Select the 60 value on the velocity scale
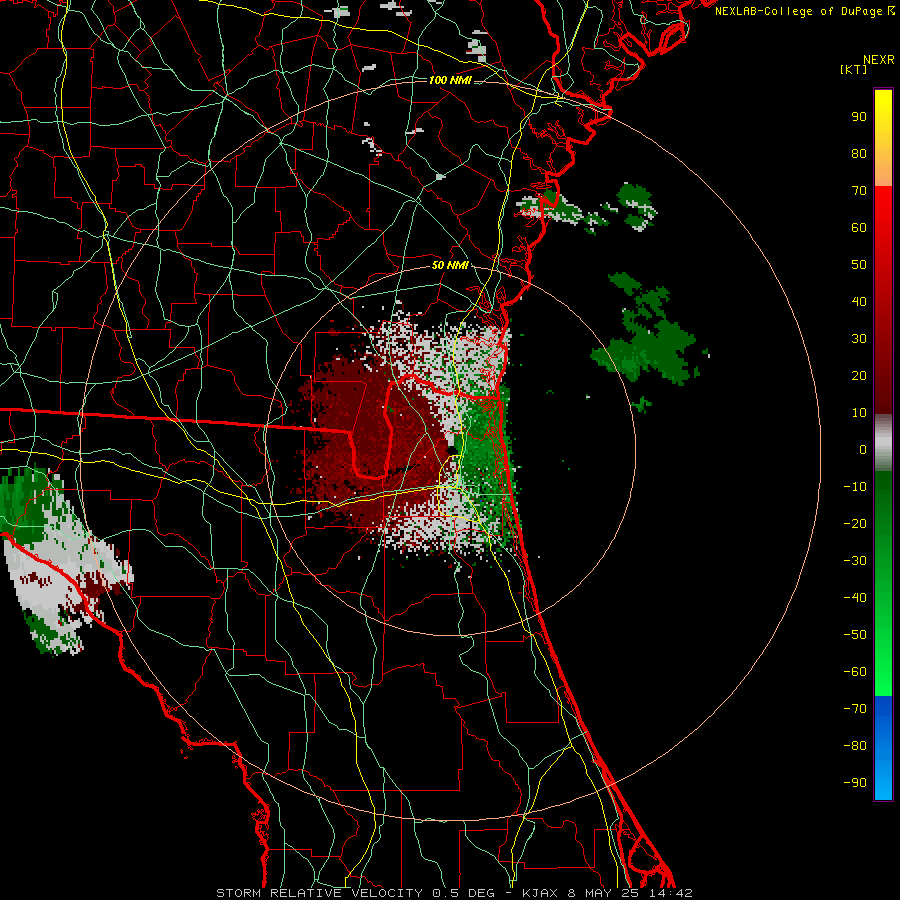 coord(859,227)
